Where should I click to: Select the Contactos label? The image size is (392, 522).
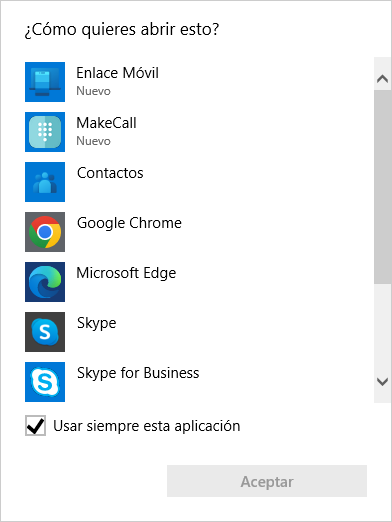click(x=110, y=173)
